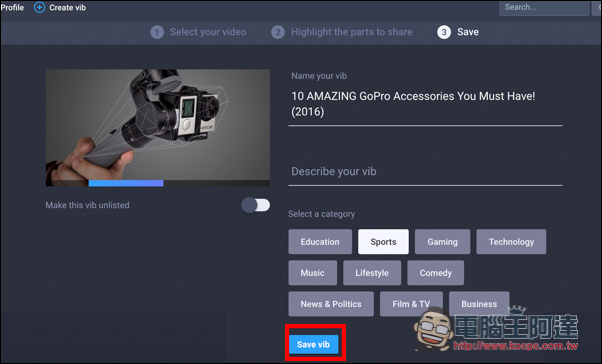Toggle the Make this vib unlisted switch
The height and width of the screenshot is (364, 602).
[x=255, y=205]
